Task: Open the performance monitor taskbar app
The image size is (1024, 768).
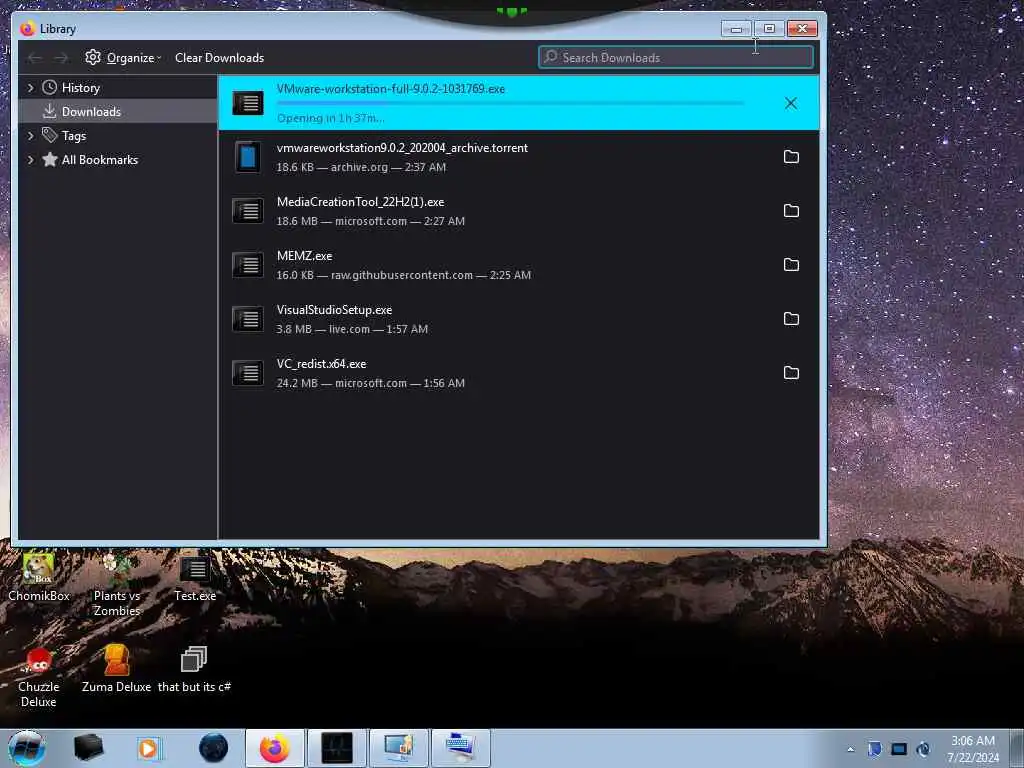Action: [337, 748]
